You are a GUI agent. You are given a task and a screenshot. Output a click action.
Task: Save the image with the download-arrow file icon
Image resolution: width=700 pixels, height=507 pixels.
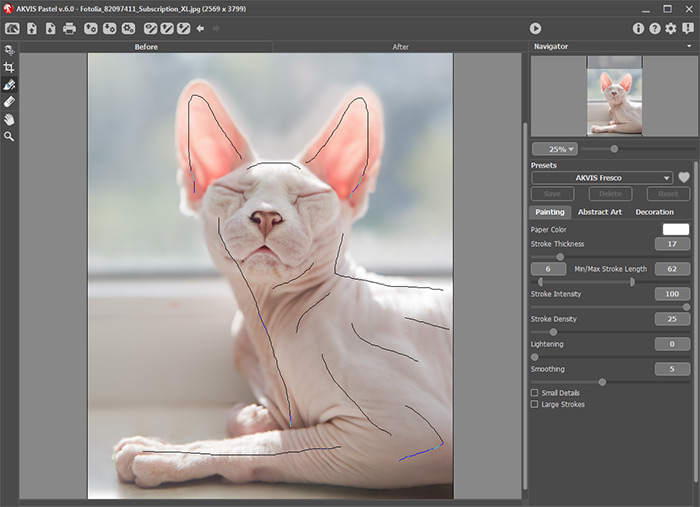pos(50,29)
